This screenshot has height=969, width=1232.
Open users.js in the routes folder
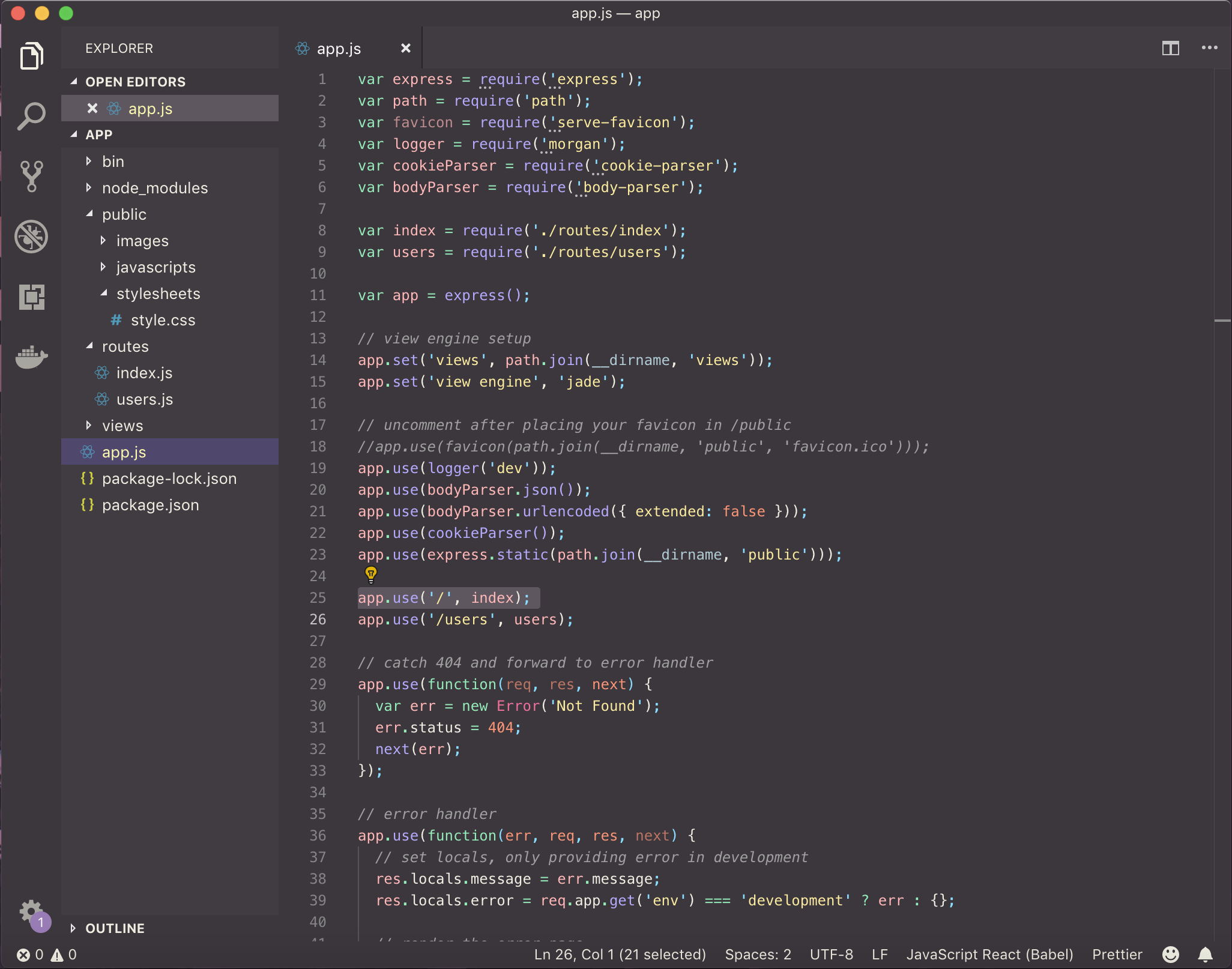tap(145, 399)
